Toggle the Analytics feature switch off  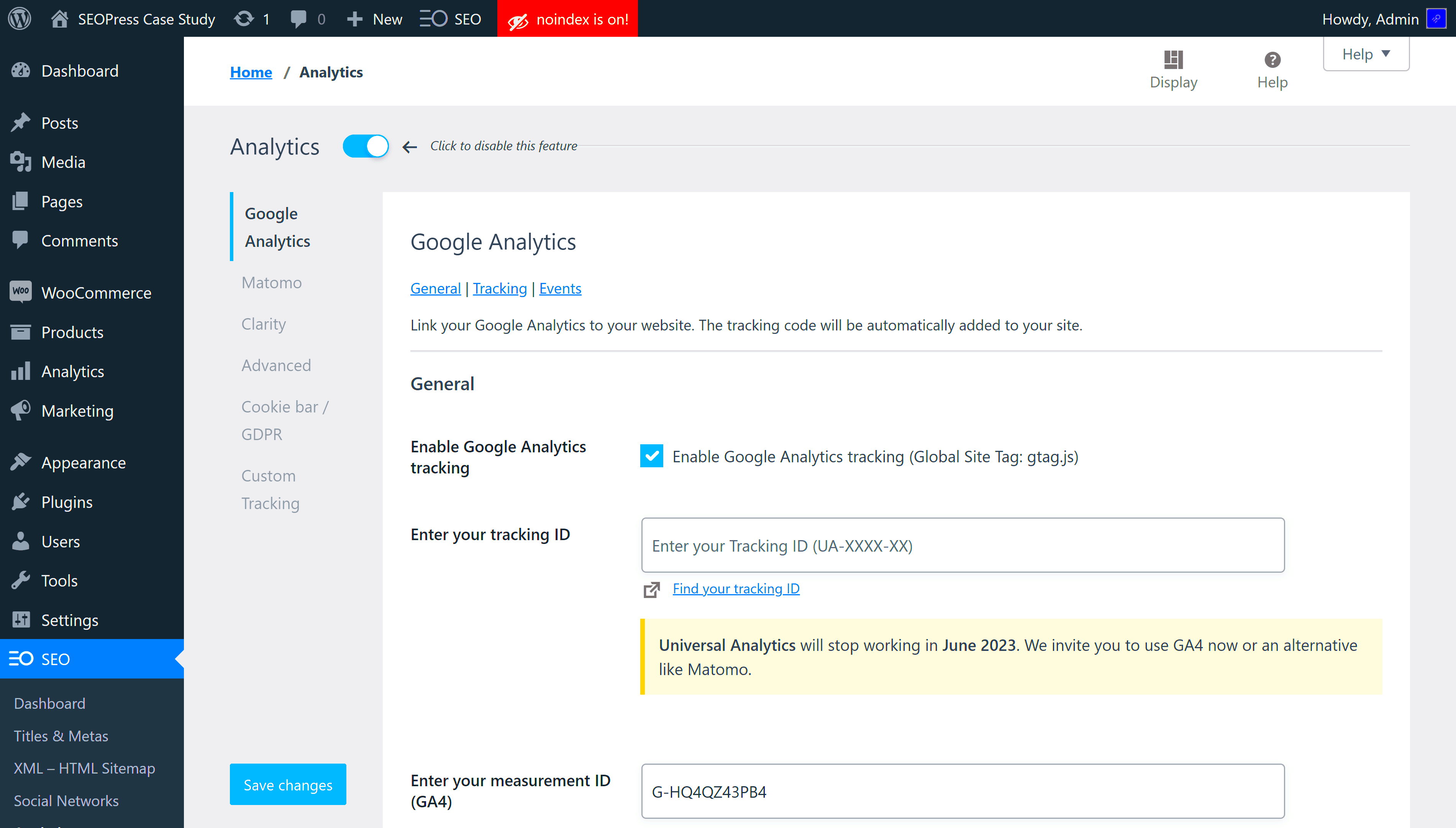coord(366,146)
